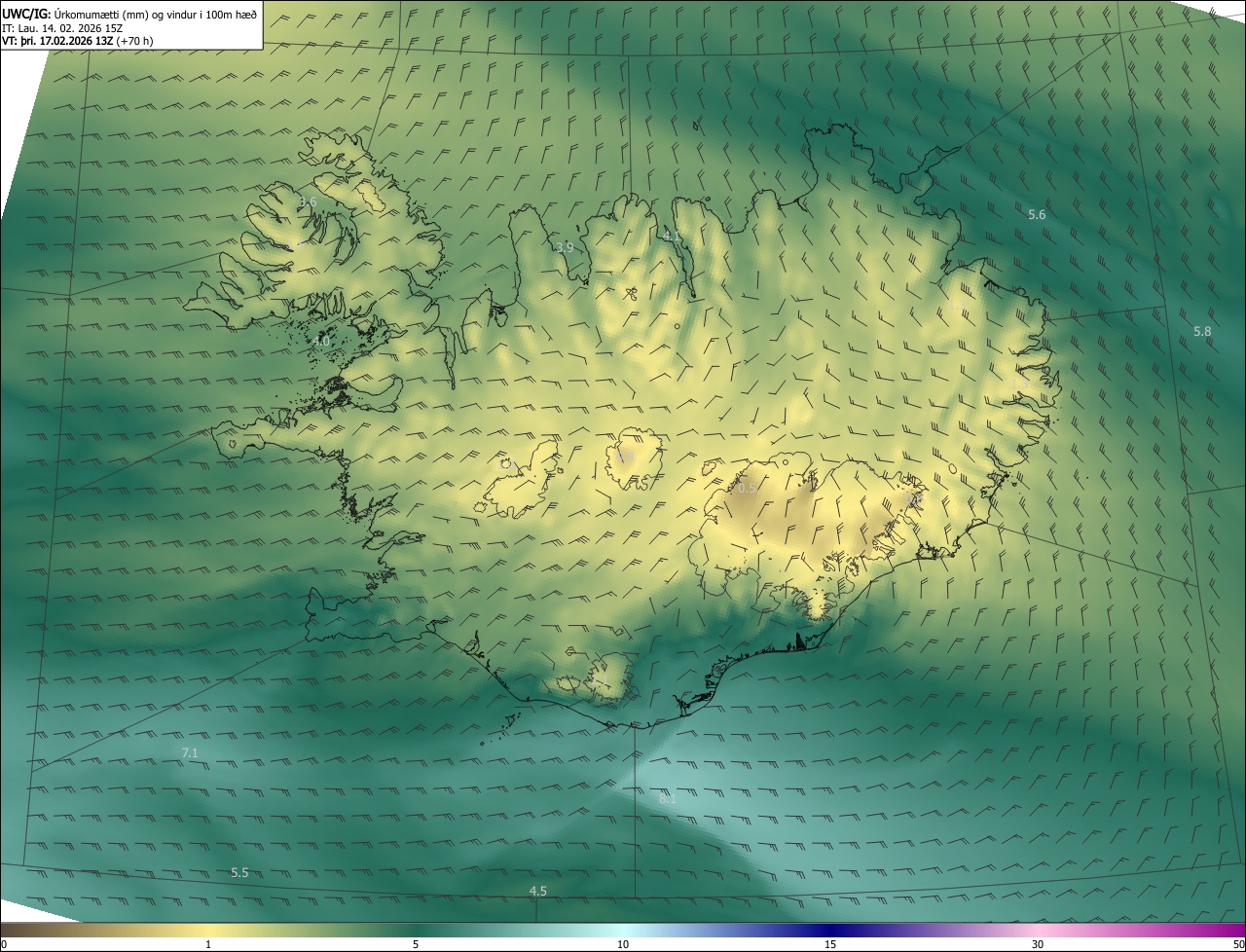Click the color scale tick label '0'
Image resolution: width=1246 pixels, height=952 pixels.
[x=3, y=944]
